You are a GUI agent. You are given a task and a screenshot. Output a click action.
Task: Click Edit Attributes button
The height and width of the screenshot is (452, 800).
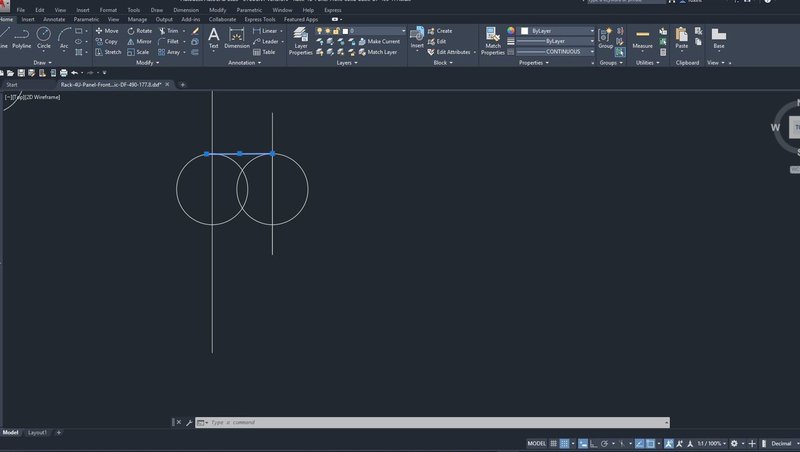(449, 52)
